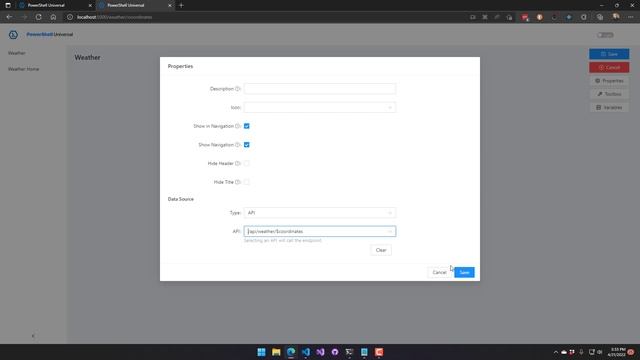Switch to the first PowerShell Universal tab
The width and height of the screenshot is (640, 360).
tap(56, 5)
